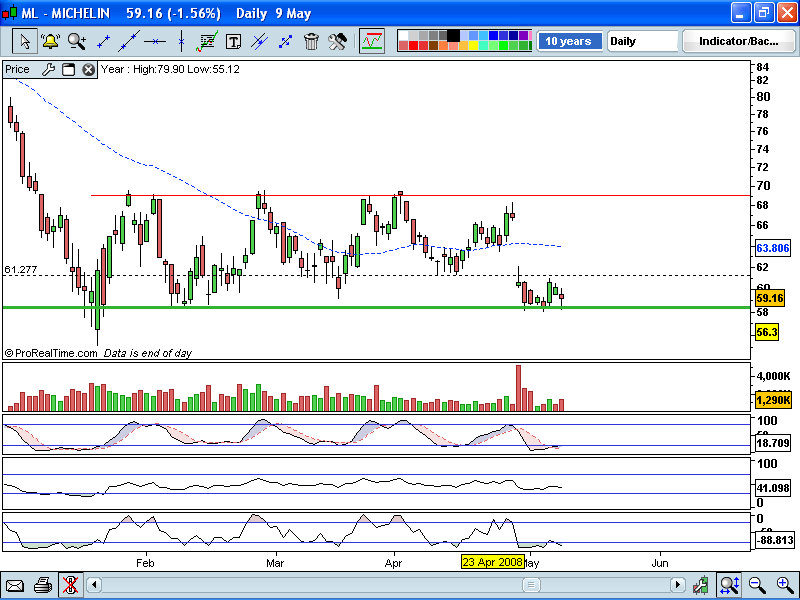Click the Jun label on time axis
800x600 pixels.
[x=660, y=563]
